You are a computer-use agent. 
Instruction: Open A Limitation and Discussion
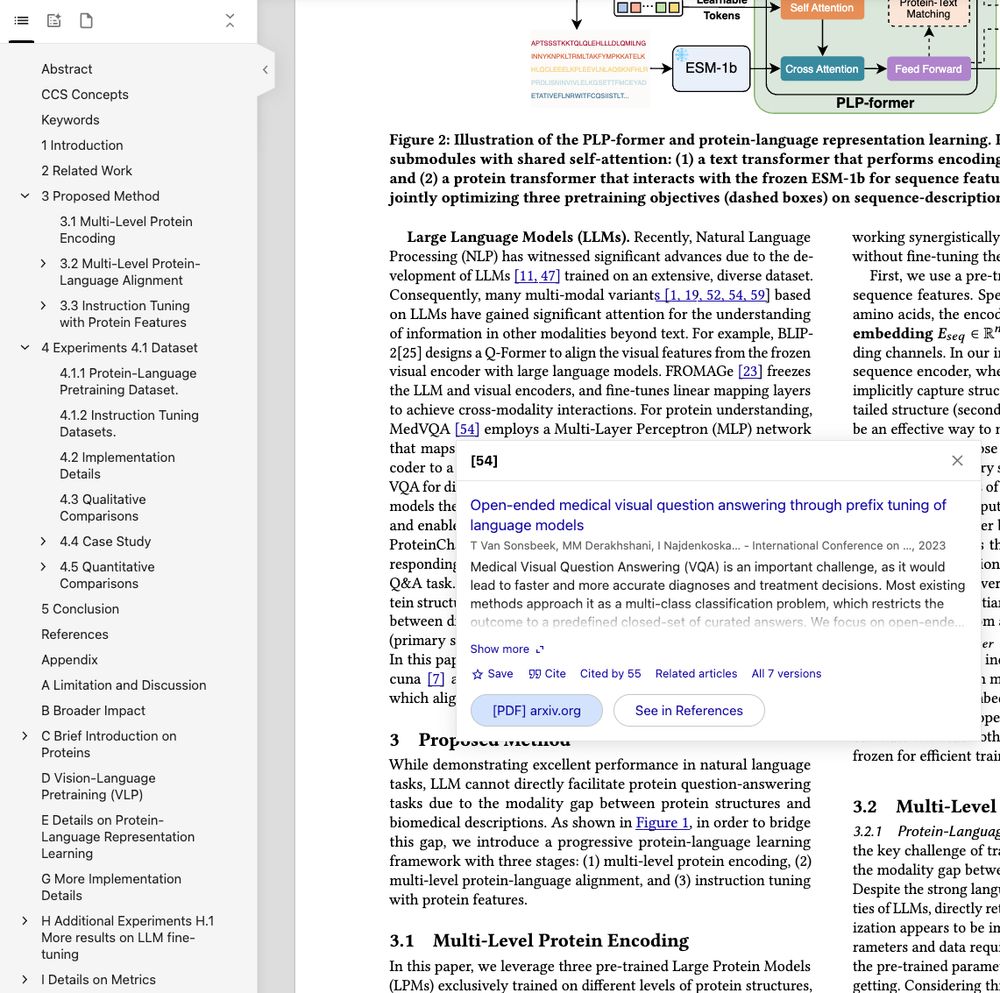pos(124,686)
